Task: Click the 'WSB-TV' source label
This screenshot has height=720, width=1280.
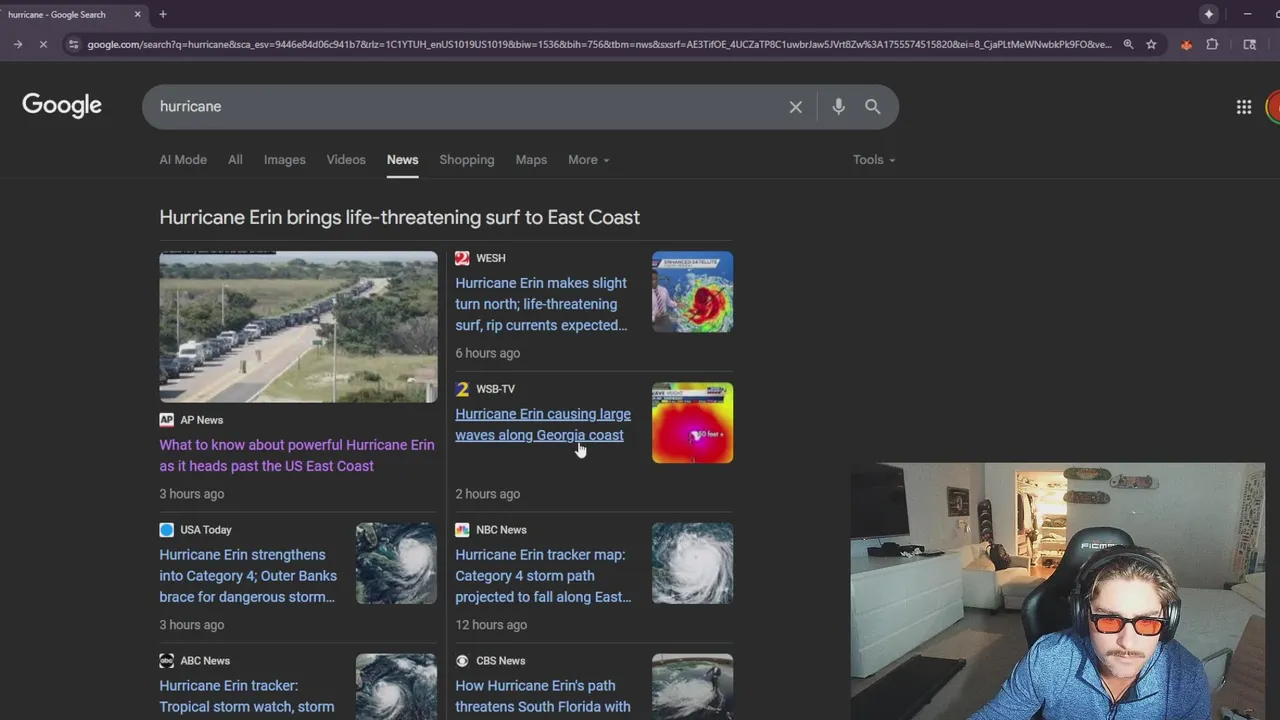Action: click(495, 389)
